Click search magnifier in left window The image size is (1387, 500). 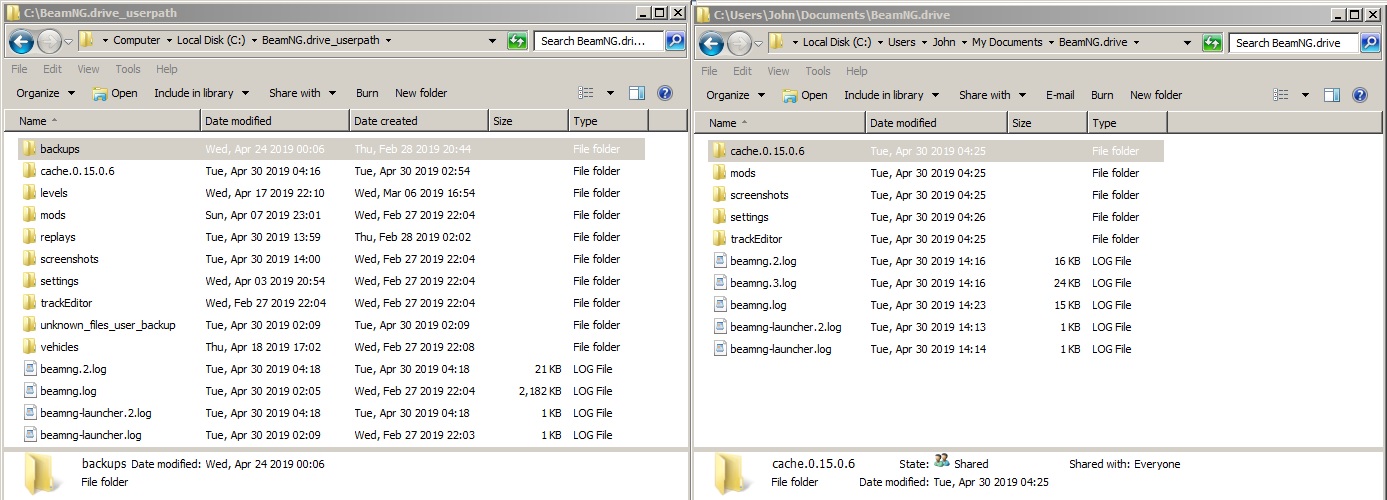pyautogui.click(x=675, y=41)
